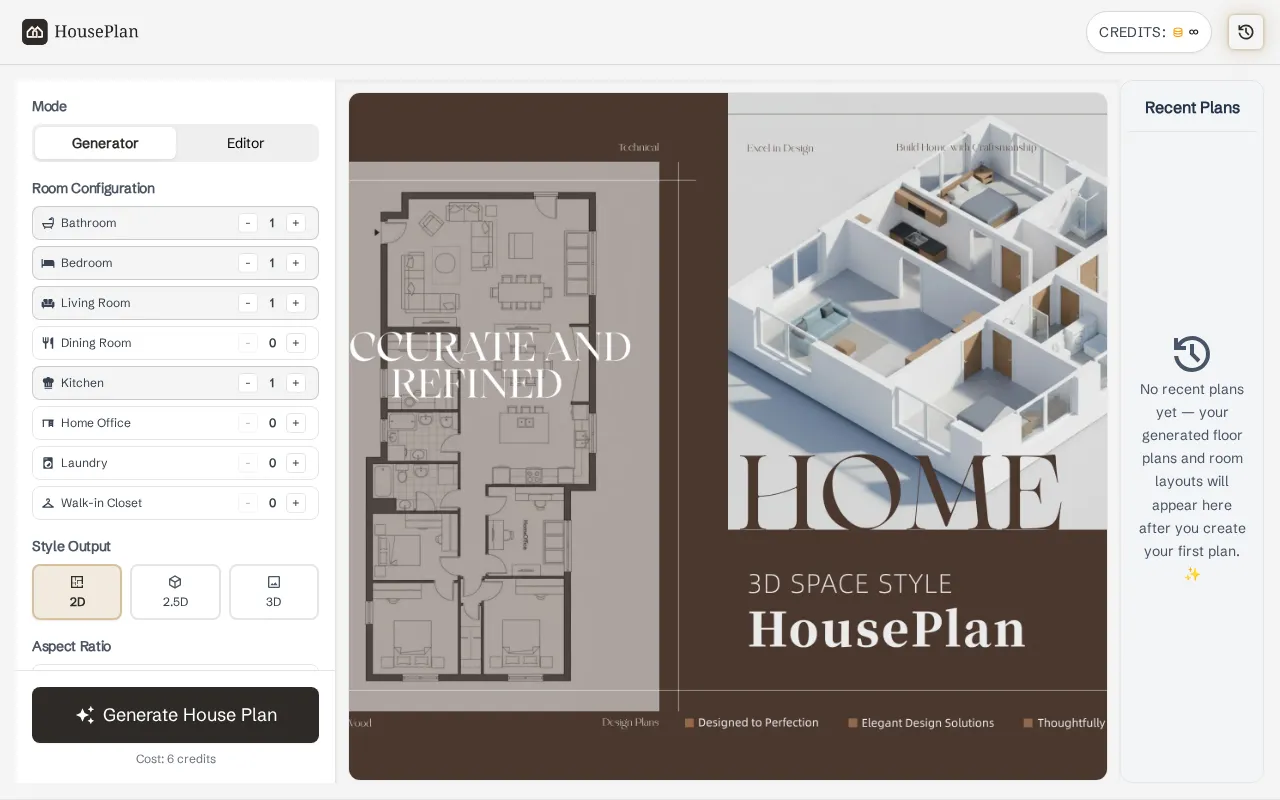
Task: Click the Walk-in Closet minus button
Action: click(x=248, y=503)
